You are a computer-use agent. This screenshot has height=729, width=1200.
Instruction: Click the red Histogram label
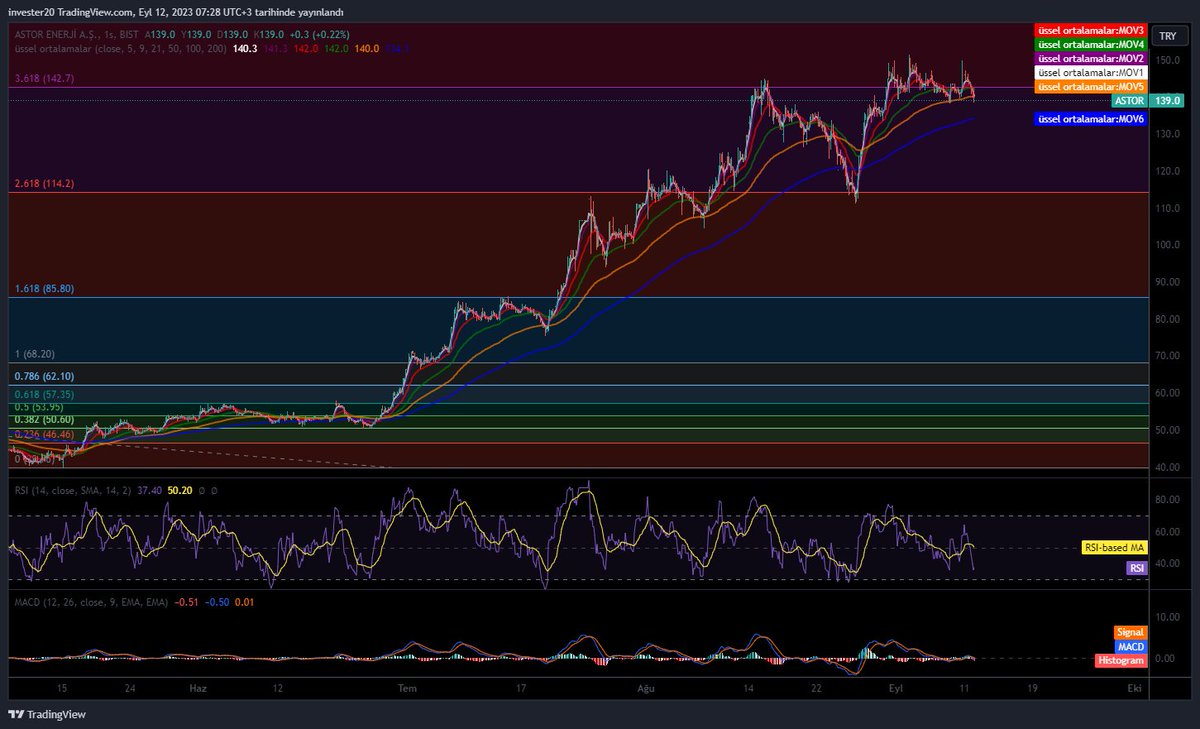point(1122,661)
